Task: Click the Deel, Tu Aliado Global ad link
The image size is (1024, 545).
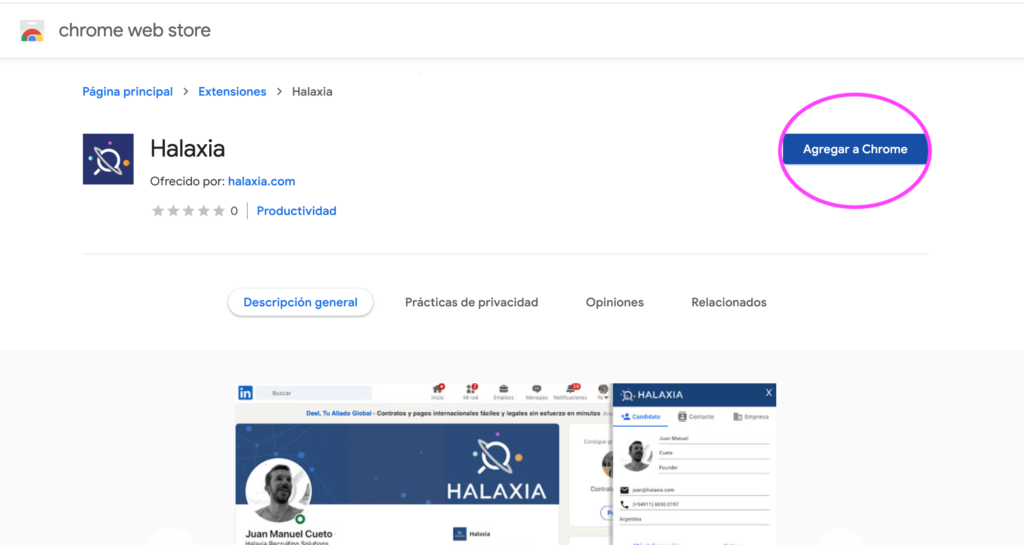Action: coord(338,413)
